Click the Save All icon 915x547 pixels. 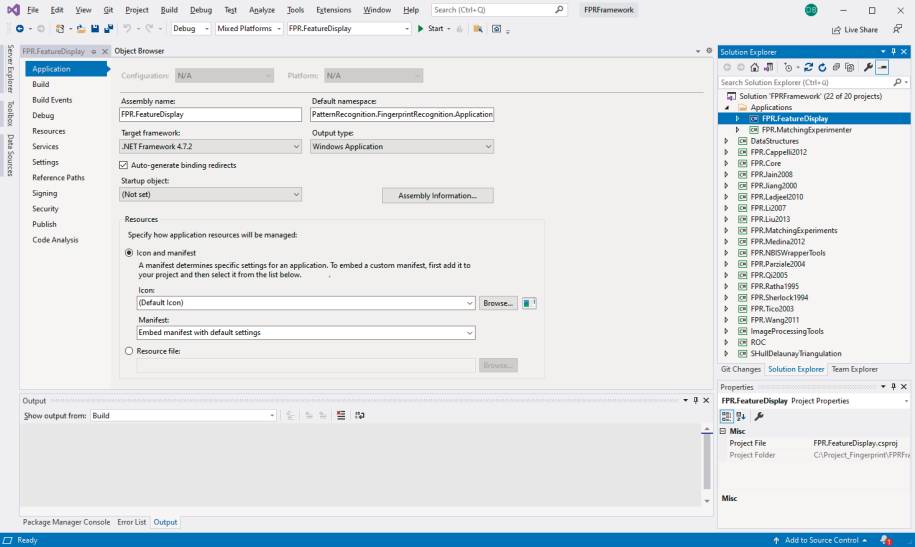[x=109, y=29]
